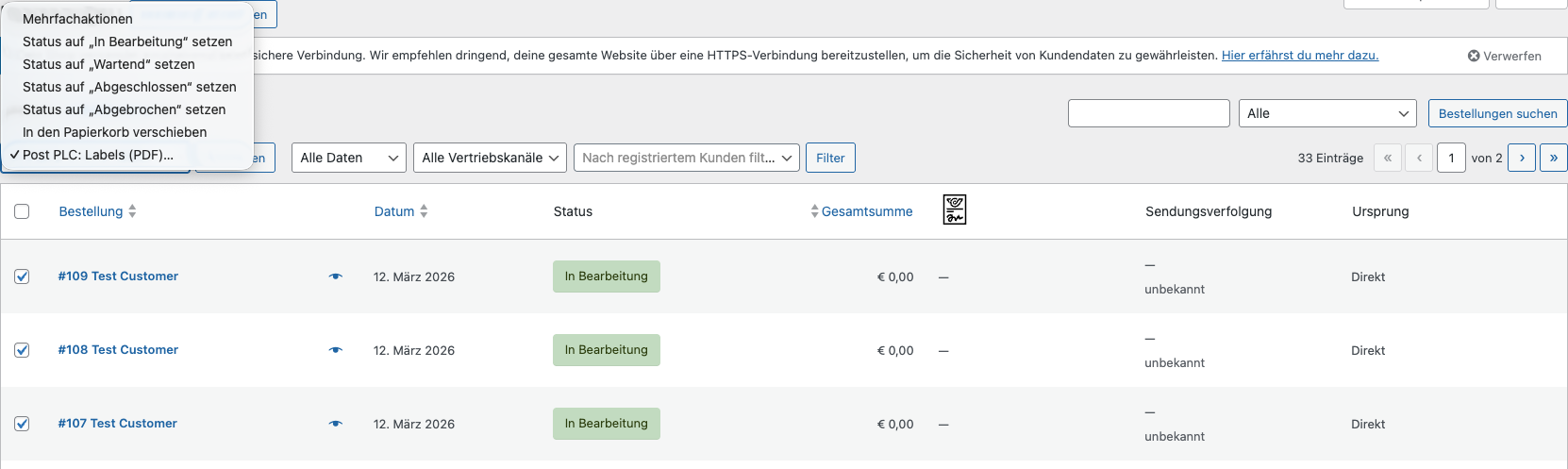Click first page double arrow
This screenshot has height=469, width=1568.
pyautogui.click(x=1388, y=158)
